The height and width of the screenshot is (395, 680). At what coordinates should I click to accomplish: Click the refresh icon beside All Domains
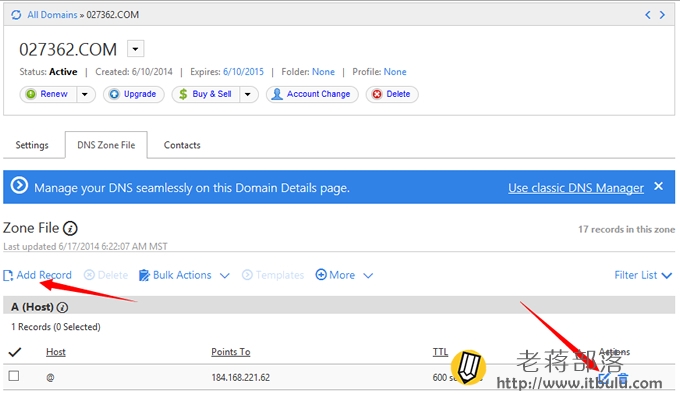(x=16, y=15)
